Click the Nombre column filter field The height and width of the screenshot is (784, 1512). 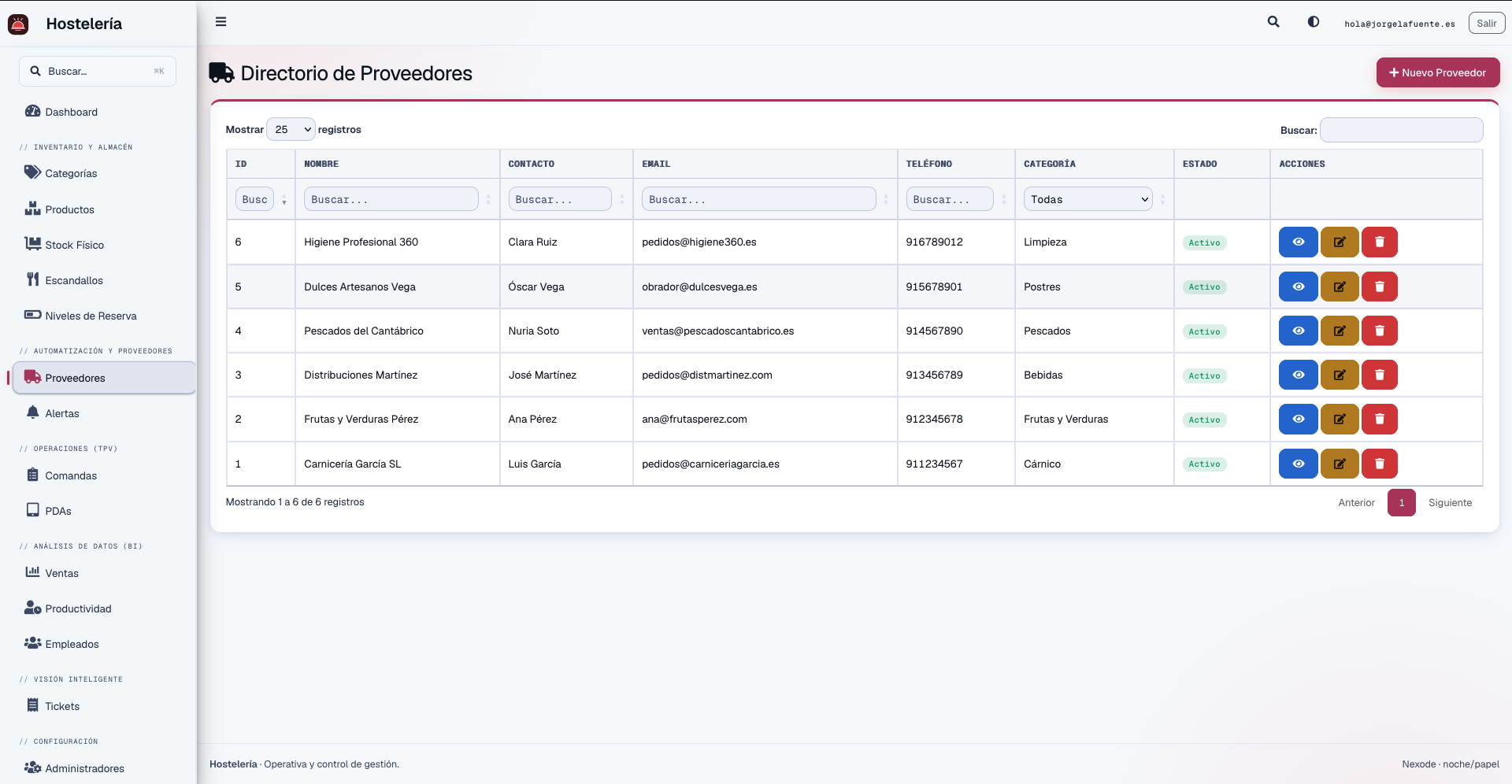pyautogui.click(x=391, y=199)
